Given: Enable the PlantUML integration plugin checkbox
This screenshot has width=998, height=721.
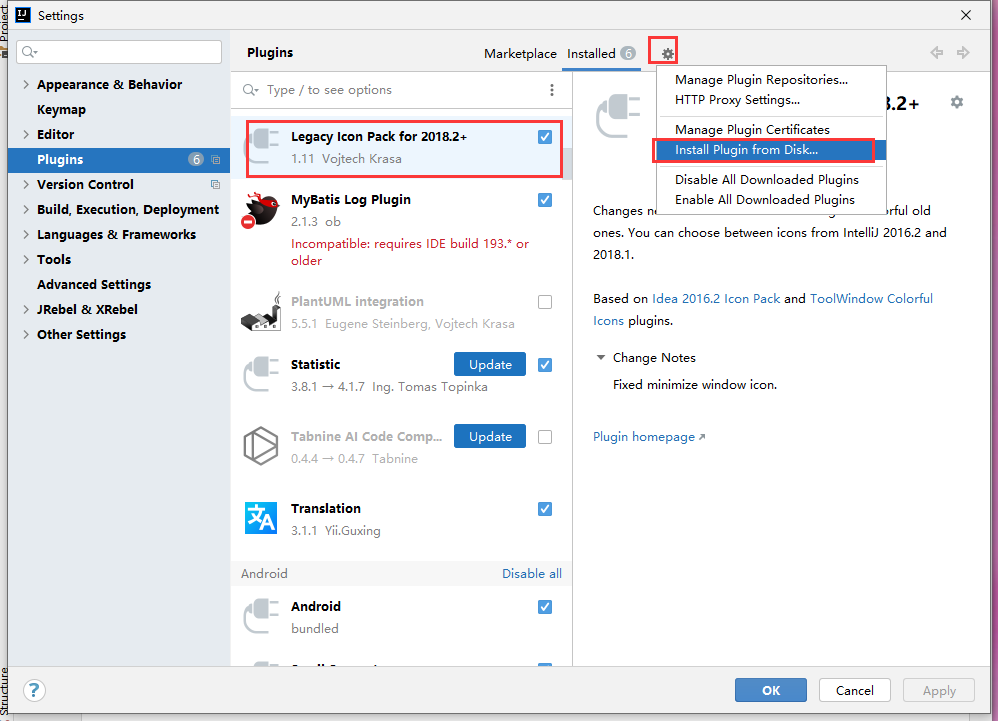Looking at the screenshot, I should (545, 302).
